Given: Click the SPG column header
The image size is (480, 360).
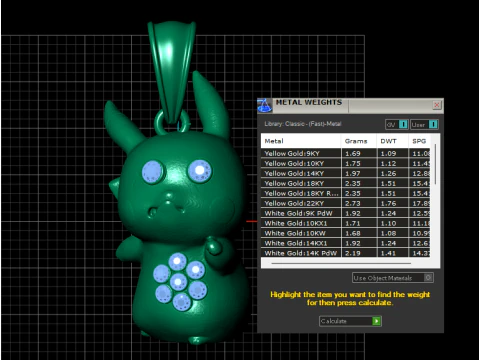Looking at the screenshot, I should tap(419, 141).
